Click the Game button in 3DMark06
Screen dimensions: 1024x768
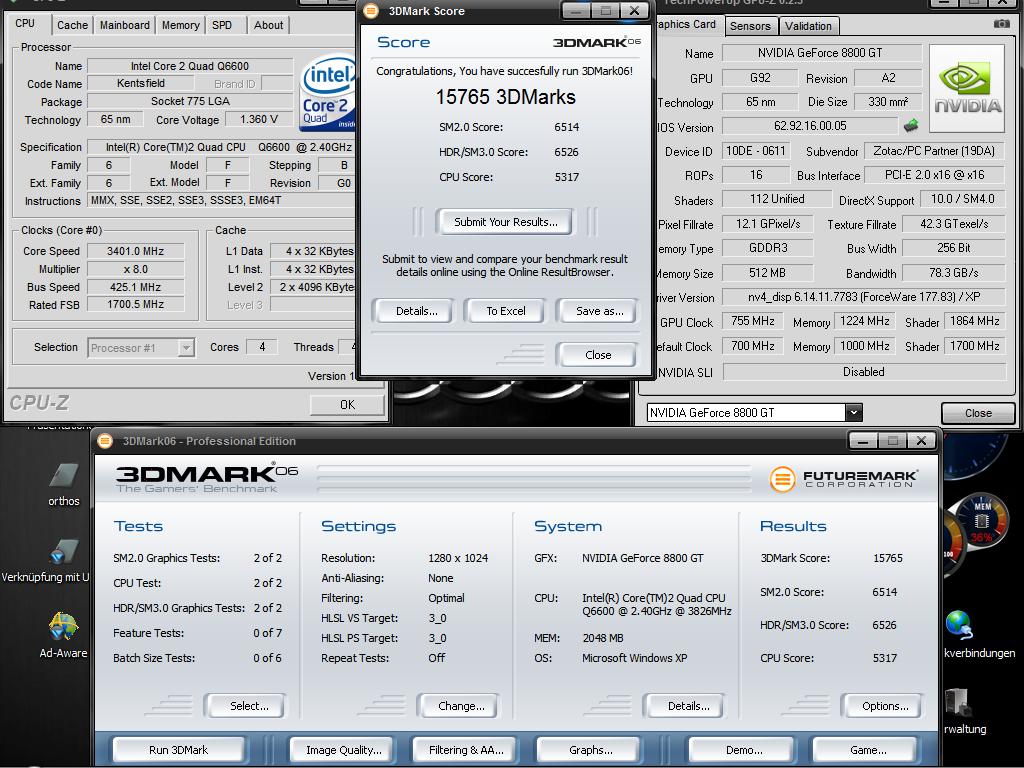pyautogui.click(x=867, y=750)
